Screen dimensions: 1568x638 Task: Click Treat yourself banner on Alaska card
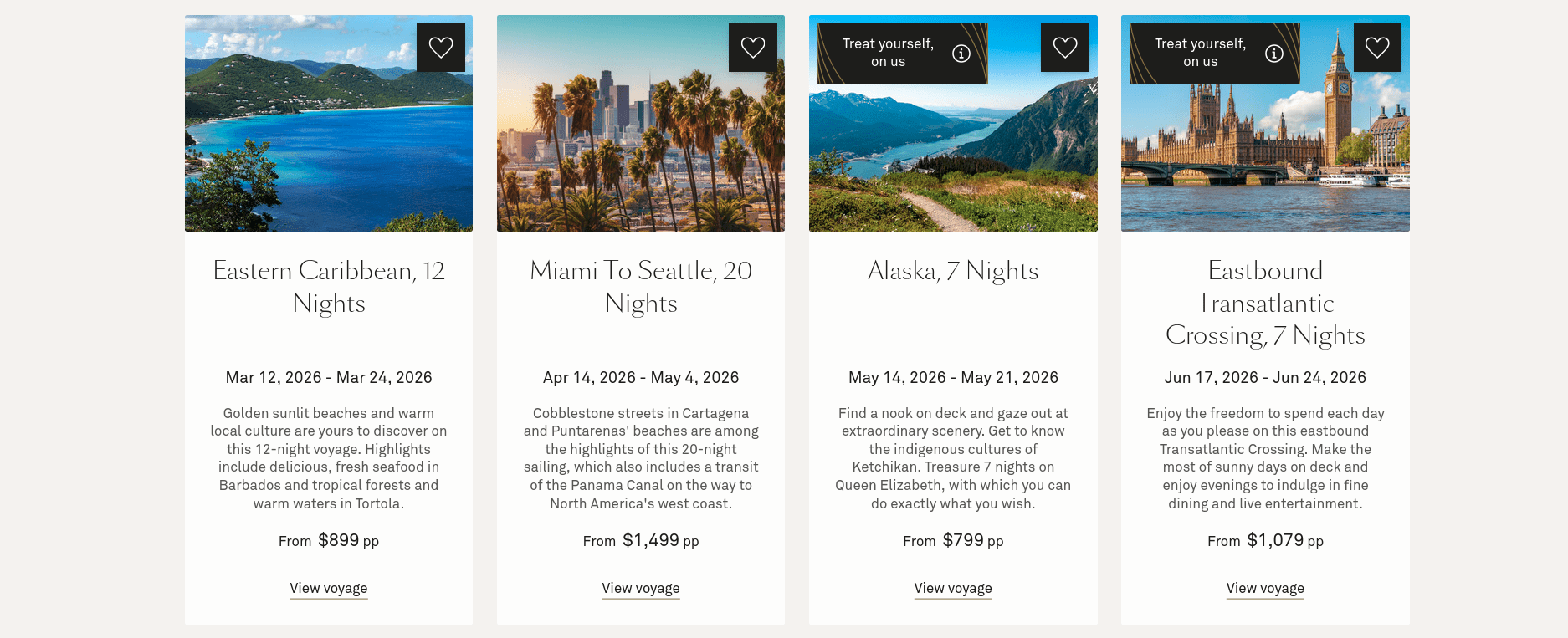click(887, 53)
